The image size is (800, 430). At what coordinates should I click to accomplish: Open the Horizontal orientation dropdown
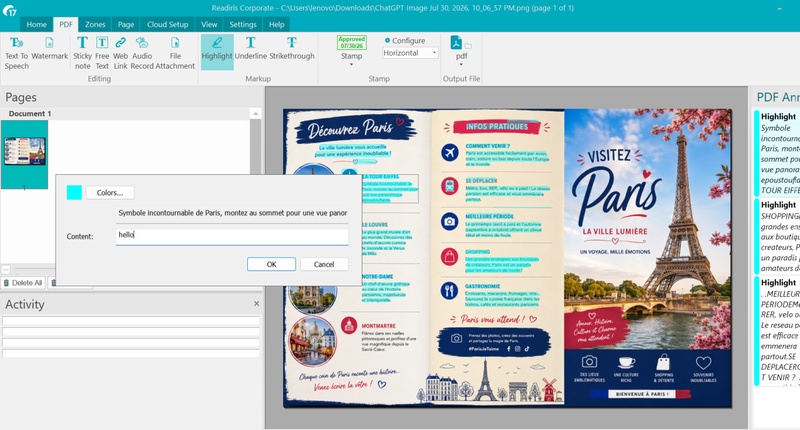tap(410, 53)
